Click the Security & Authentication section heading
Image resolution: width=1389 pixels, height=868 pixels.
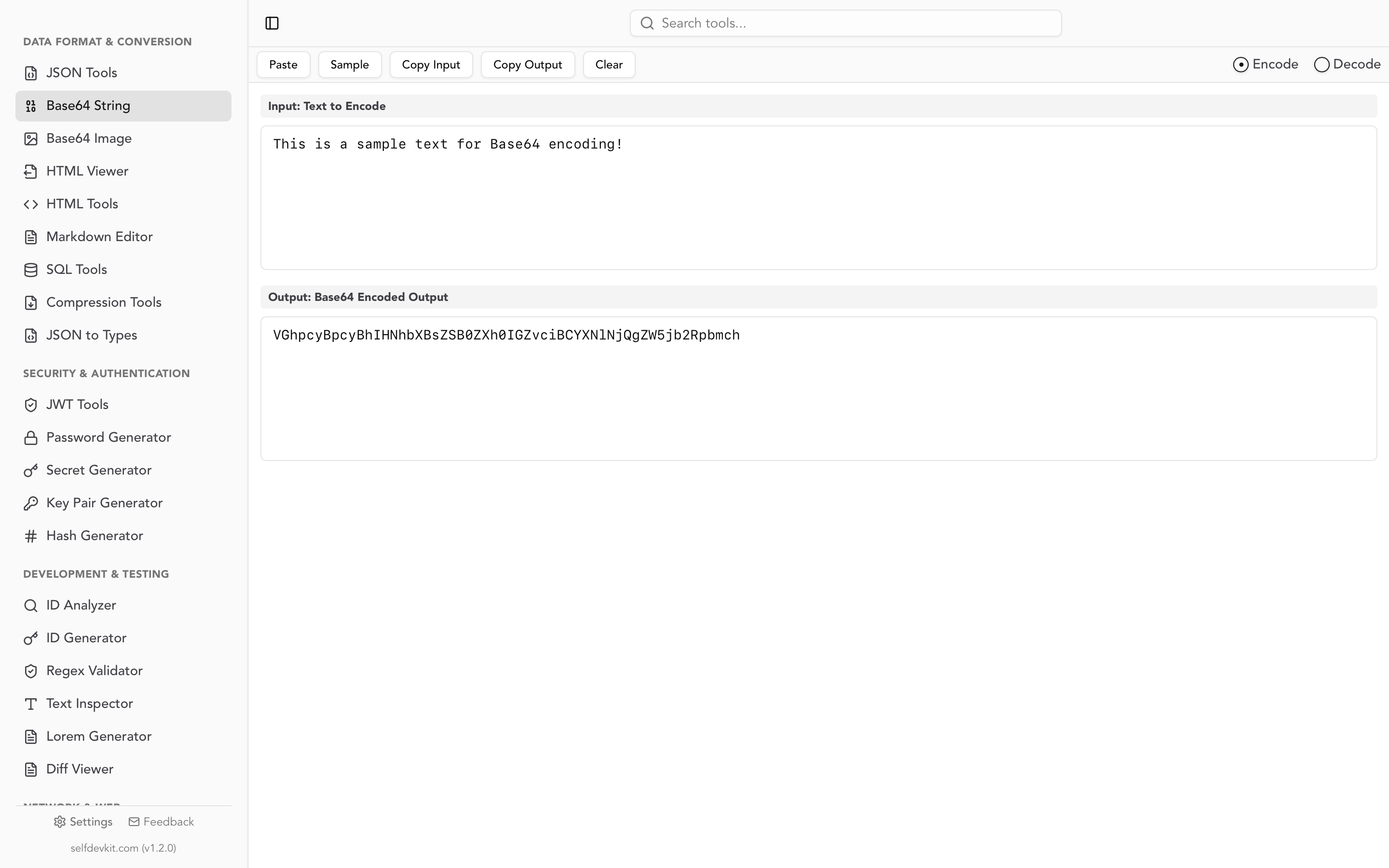tap(106, 374)
